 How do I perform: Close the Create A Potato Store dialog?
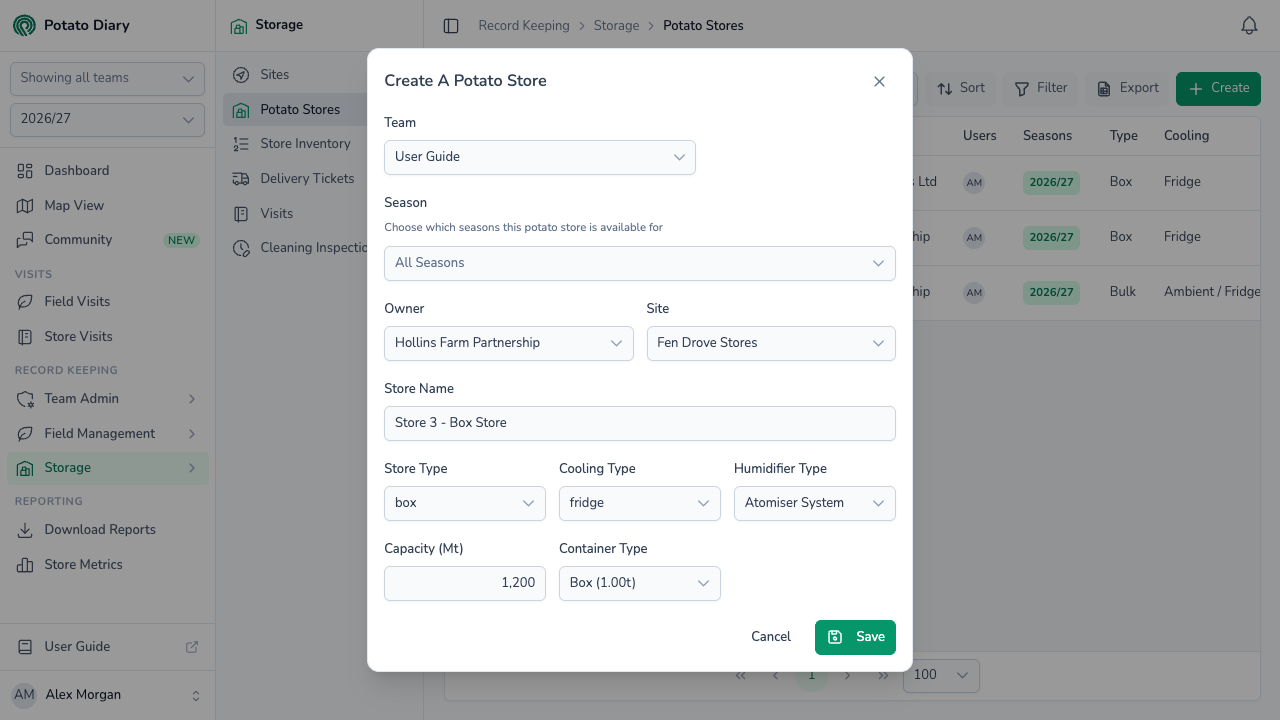point(879,81)
